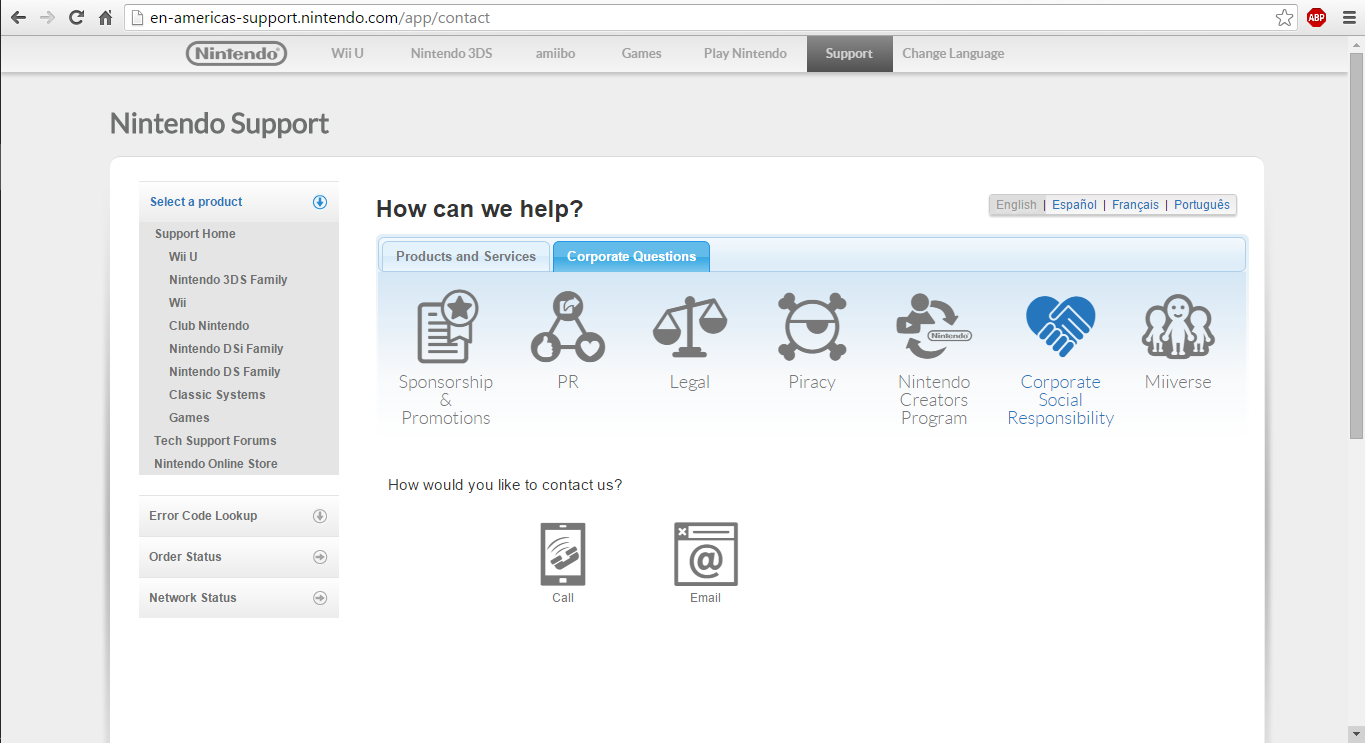
Task: Open Games in the sidebar
Action: click(189, 418)
